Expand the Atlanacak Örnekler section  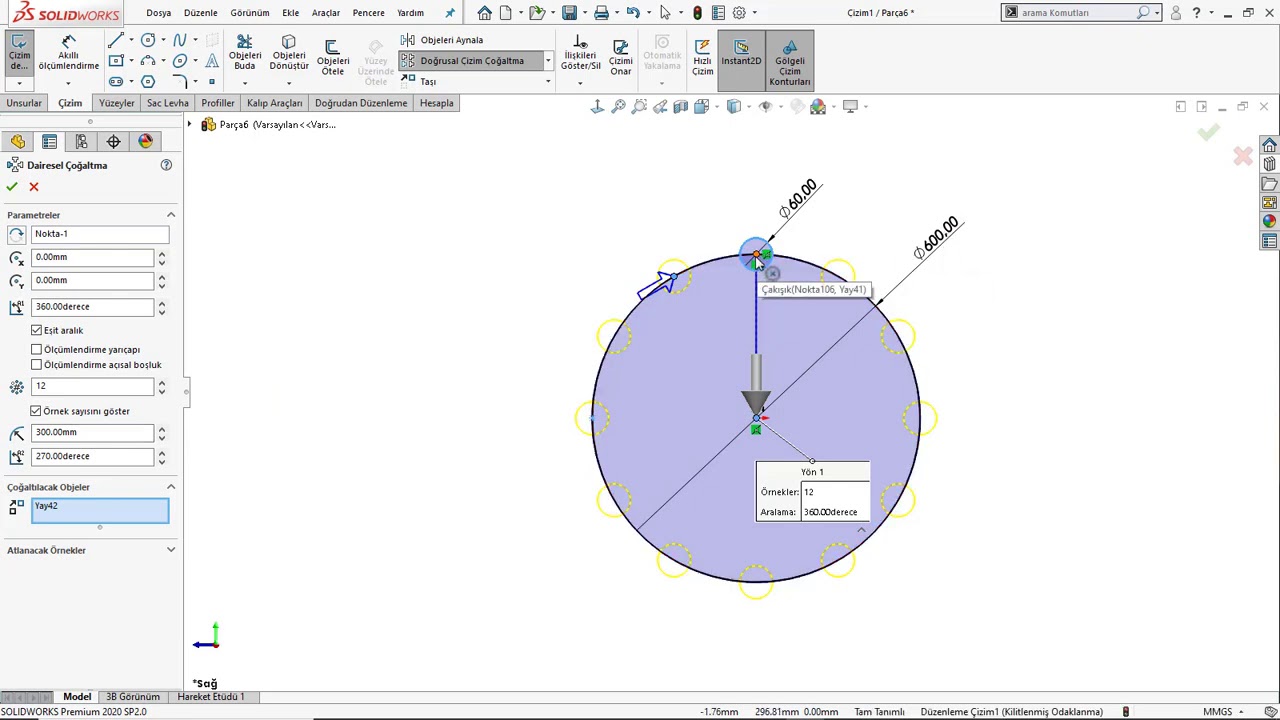point(171,550)
